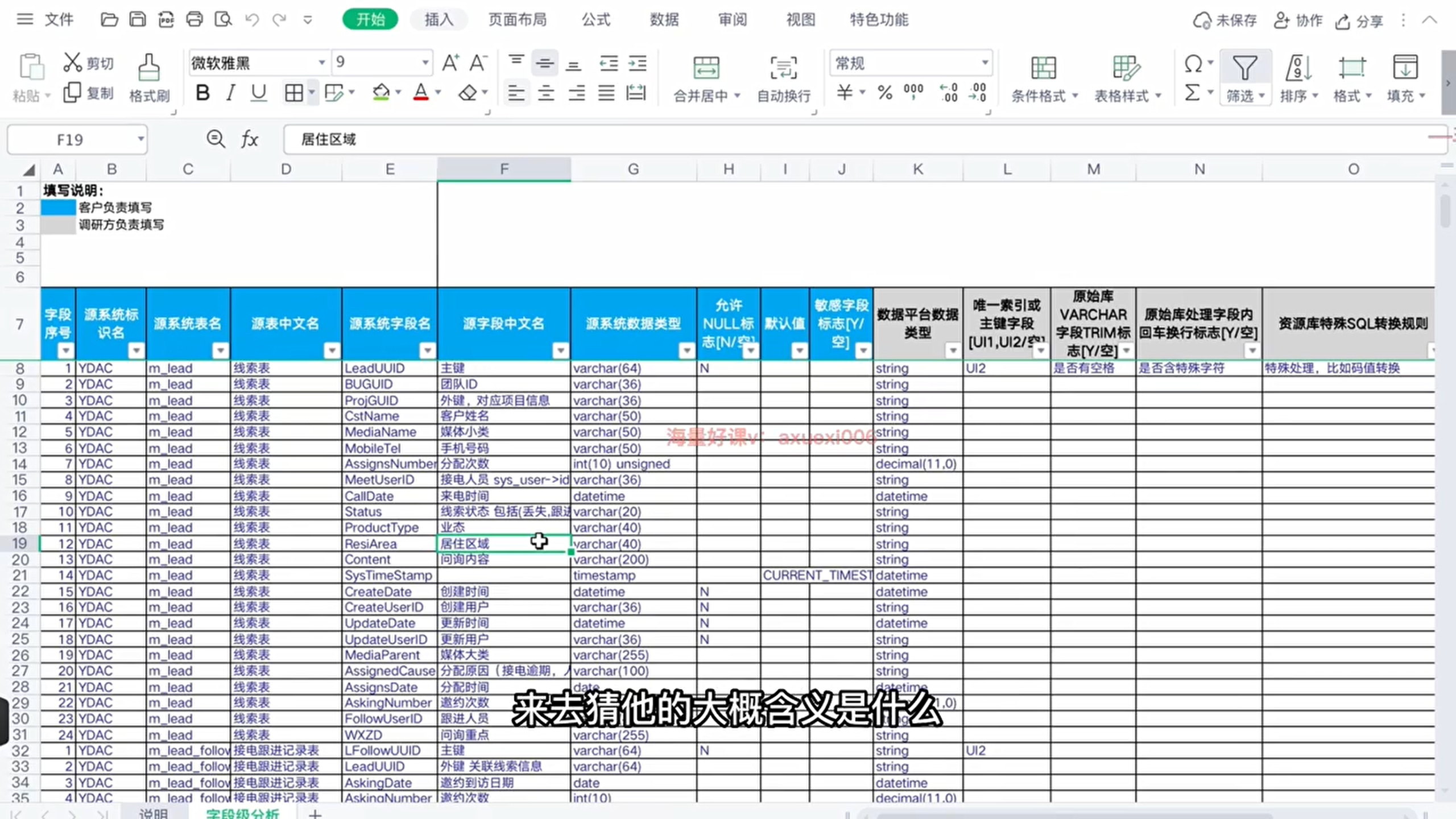Expand the cell name box dropdown

pyautogui.click(x=140, y=139)
